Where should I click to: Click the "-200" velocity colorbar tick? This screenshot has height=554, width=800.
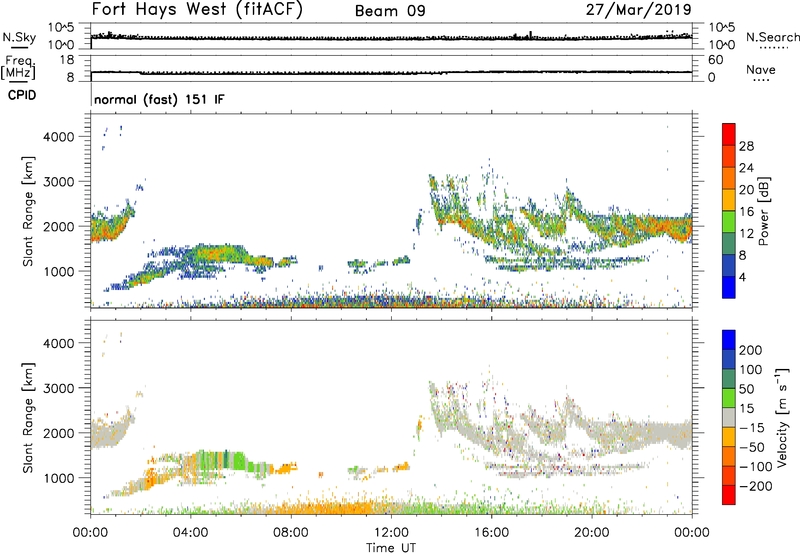[x=755, y=486]
